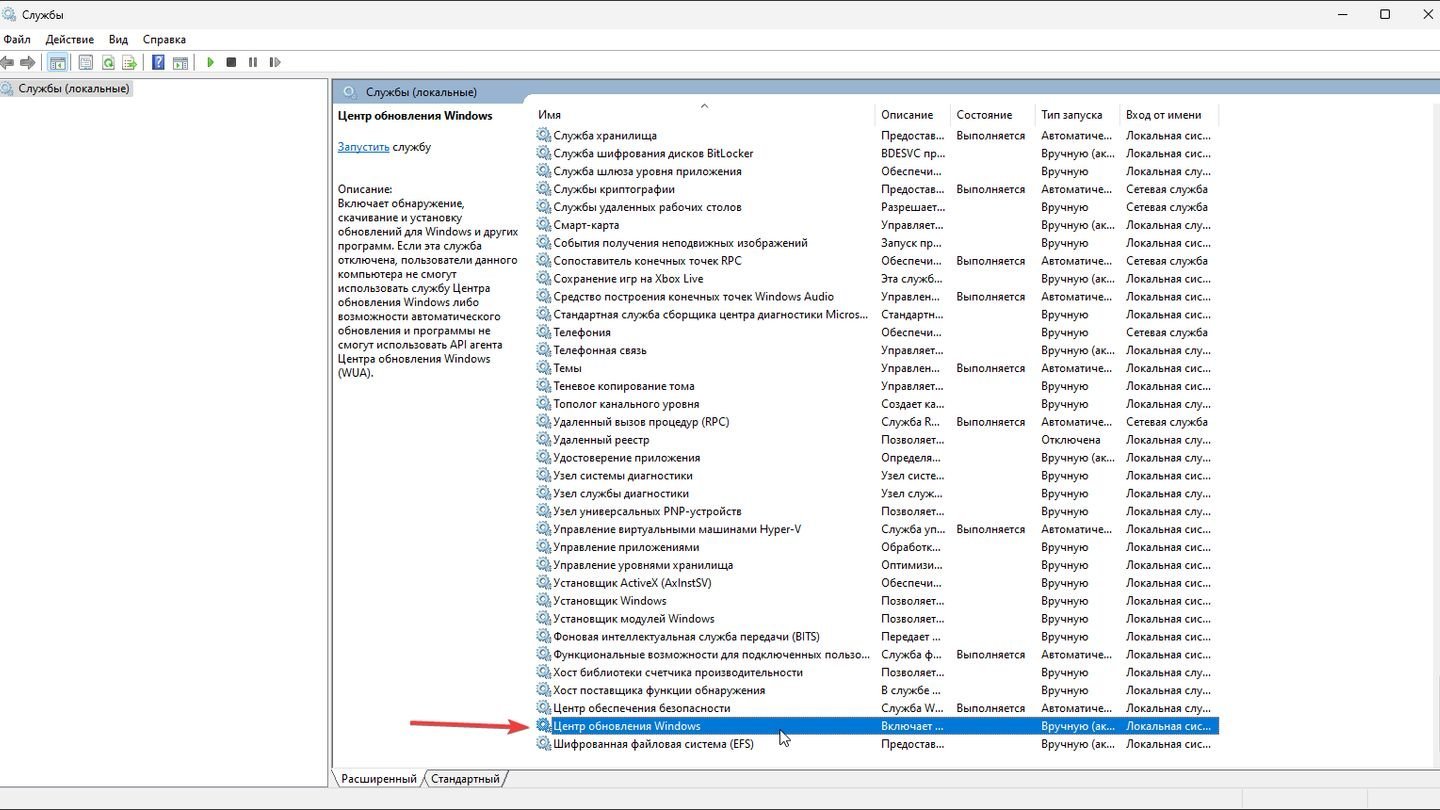Select Службы удаленных рабочих столов

[877, 207]
